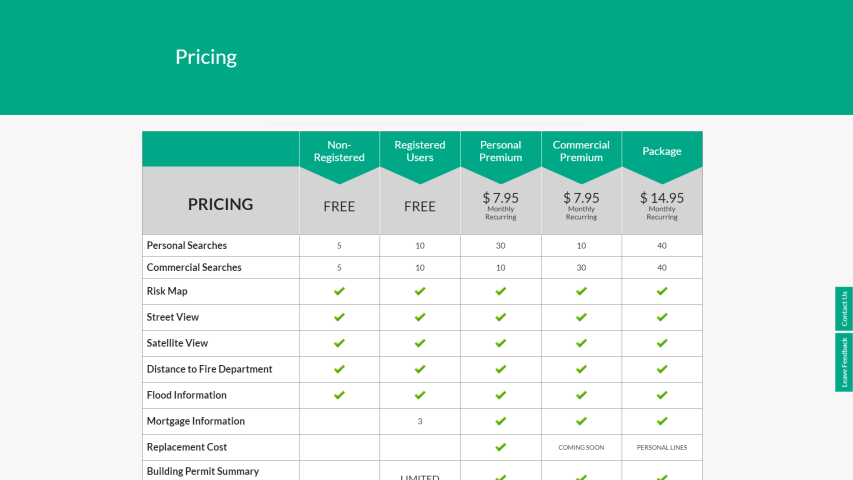Click the Risk Map checkmark under Non-Registered

coord(339,291)
